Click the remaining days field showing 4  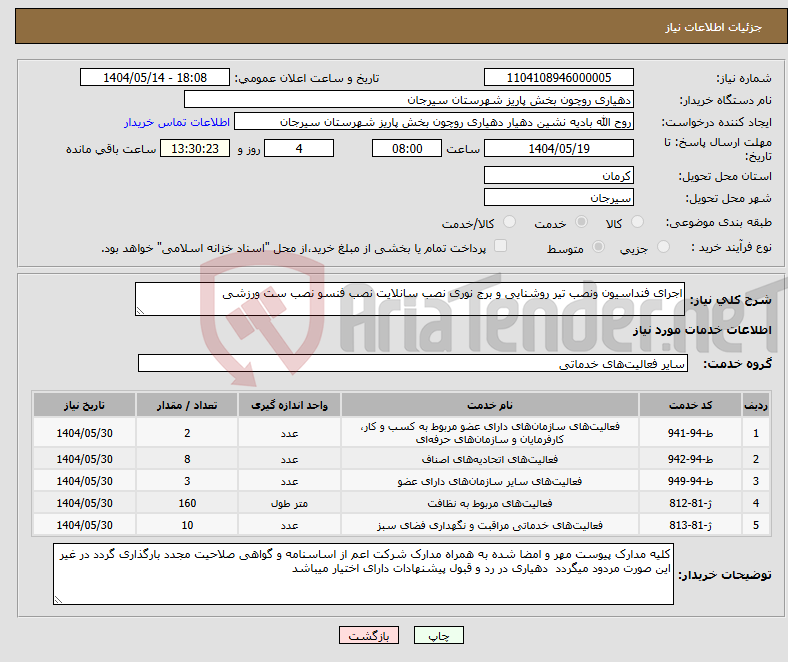click(x=299, y=148)
